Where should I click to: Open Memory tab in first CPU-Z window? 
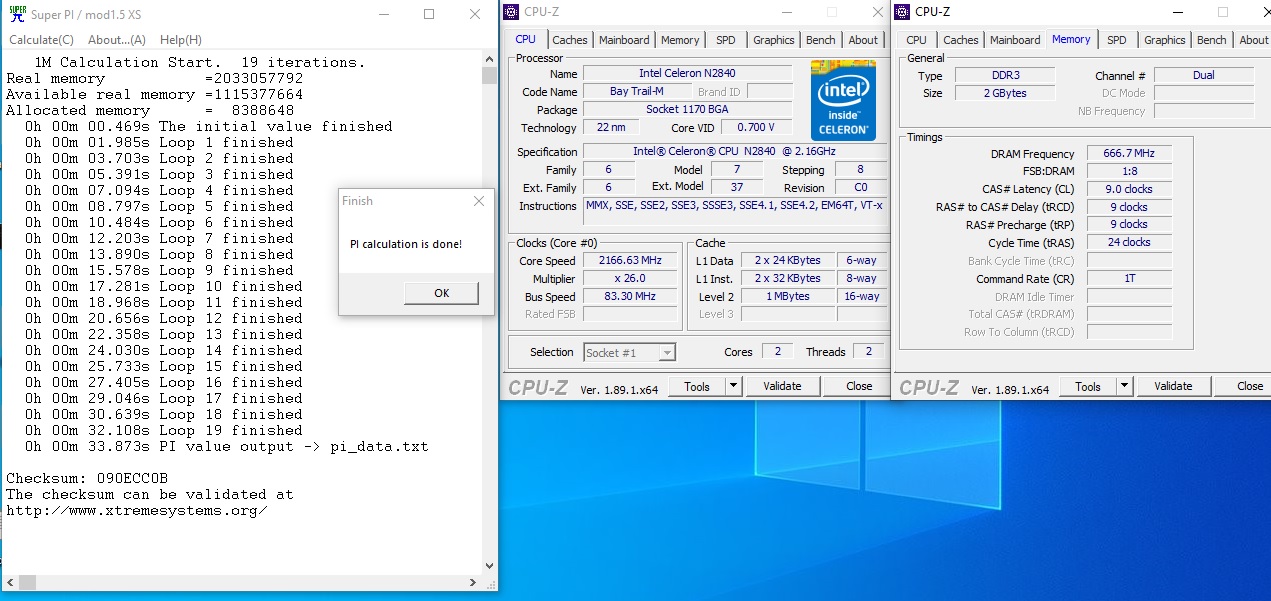[680, 40]
